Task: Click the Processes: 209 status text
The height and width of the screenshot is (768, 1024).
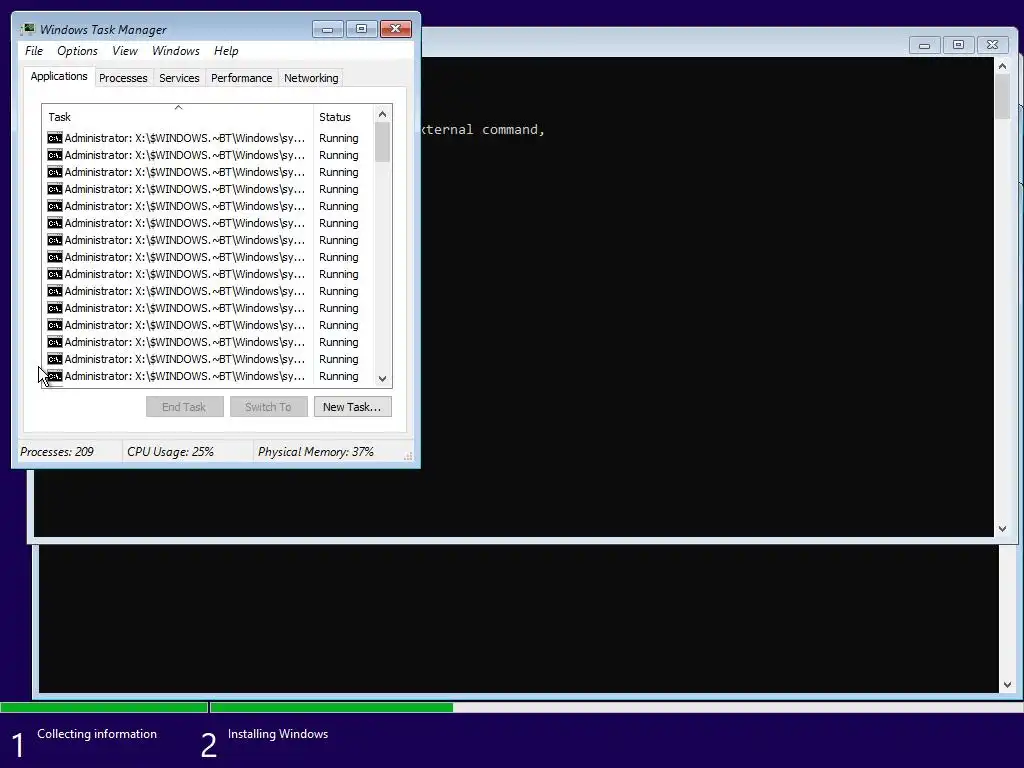Action: coord(57,452)
